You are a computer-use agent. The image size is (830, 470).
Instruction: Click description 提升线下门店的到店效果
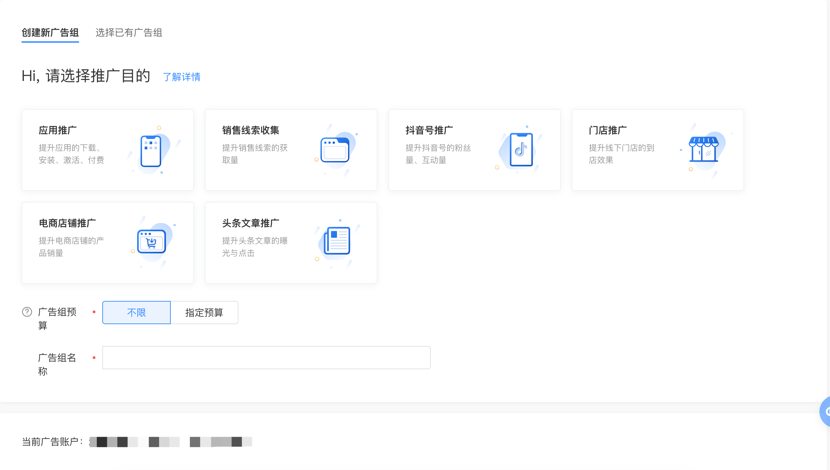pos(621,154)
